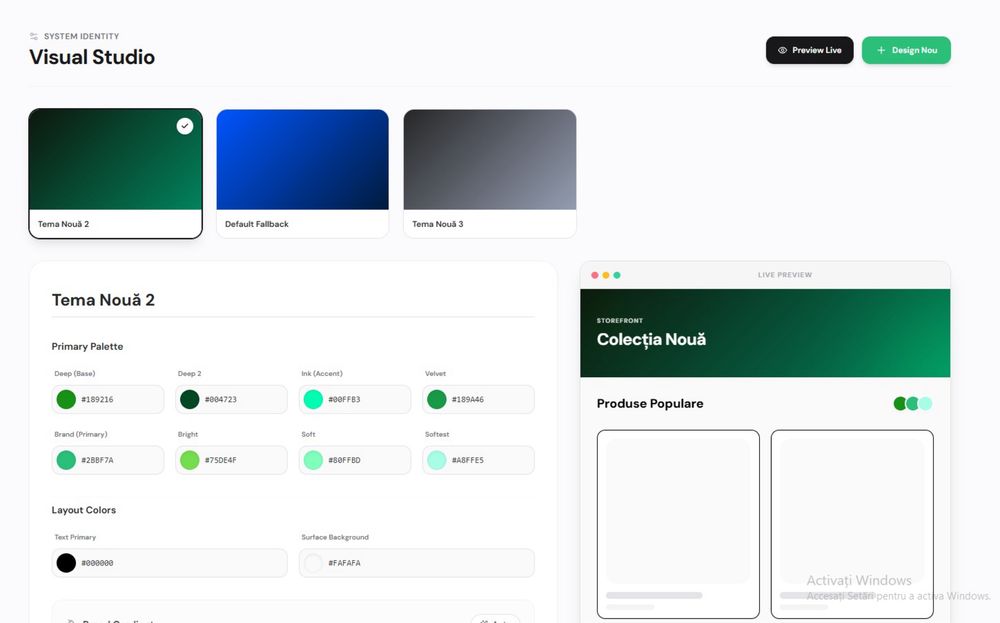Screen dimensions: 1000x623
Task: Click the #189A46 hex value
Action: point(468,400)
